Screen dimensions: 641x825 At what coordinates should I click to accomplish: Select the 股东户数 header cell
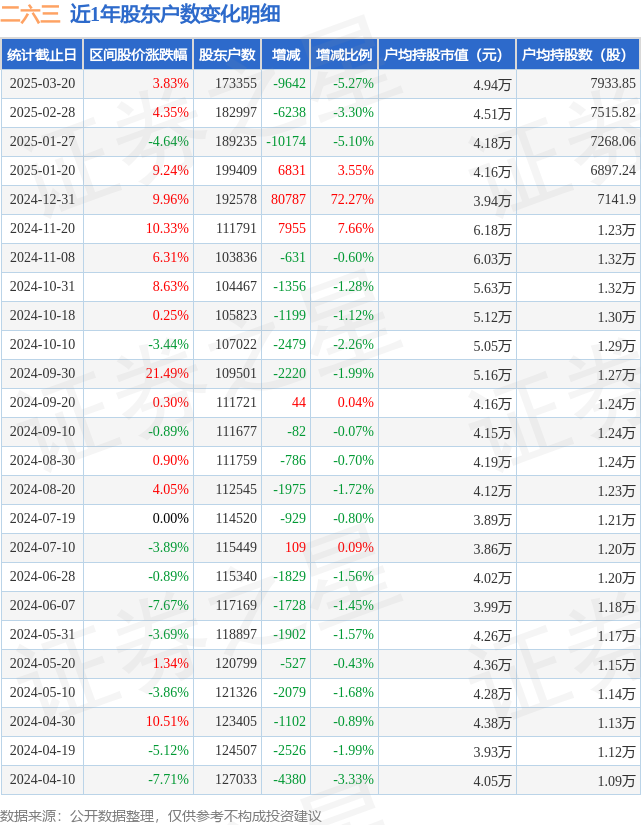[x=227, y=55]
